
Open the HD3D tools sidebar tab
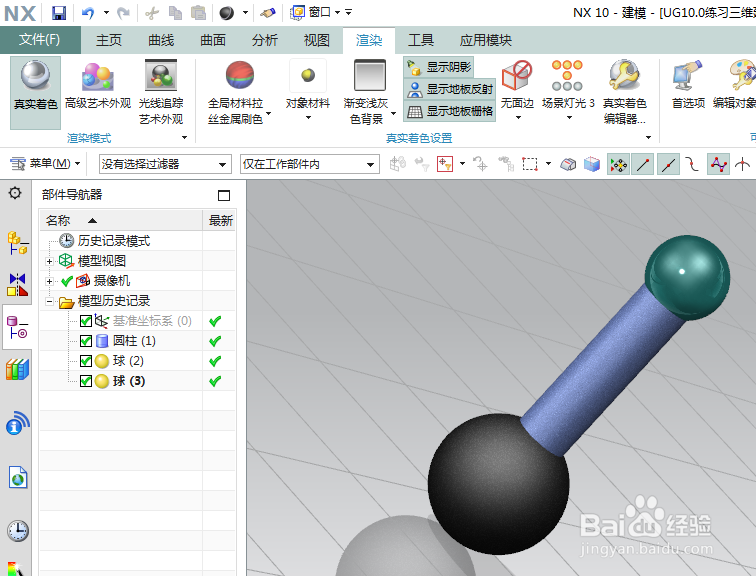click(17, 423)
